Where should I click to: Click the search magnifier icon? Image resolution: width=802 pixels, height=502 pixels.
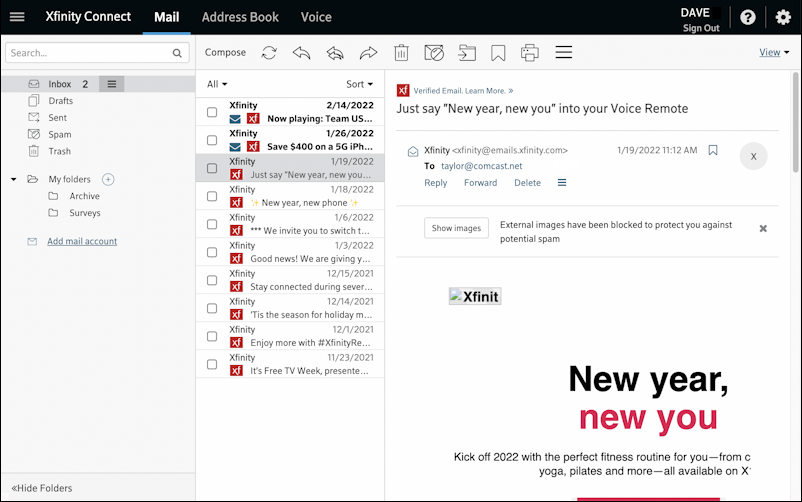(177, 53)
